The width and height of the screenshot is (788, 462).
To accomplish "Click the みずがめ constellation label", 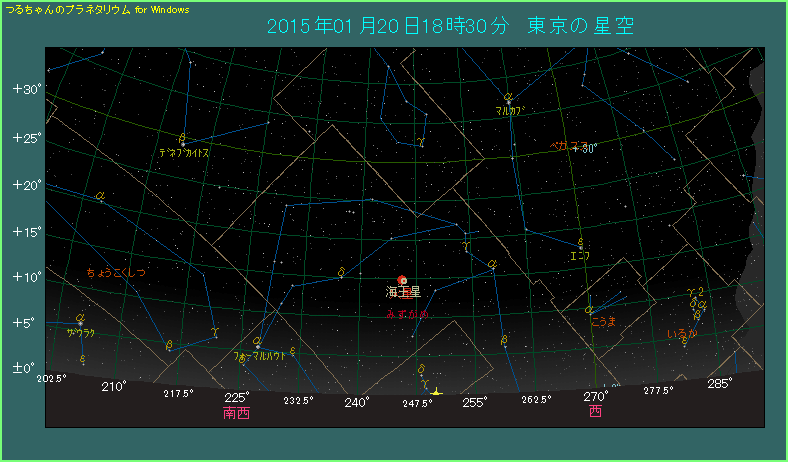I will coord(407,314).
